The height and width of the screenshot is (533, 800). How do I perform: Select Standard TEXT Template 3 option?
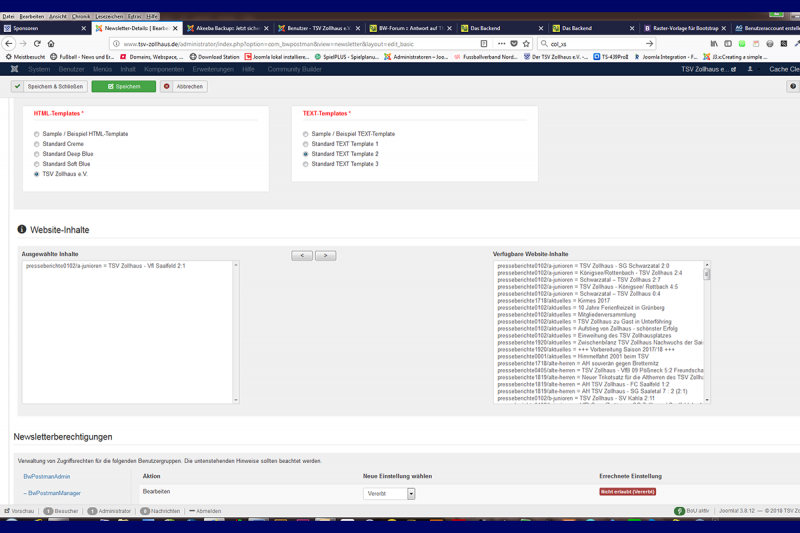point(306,164)
